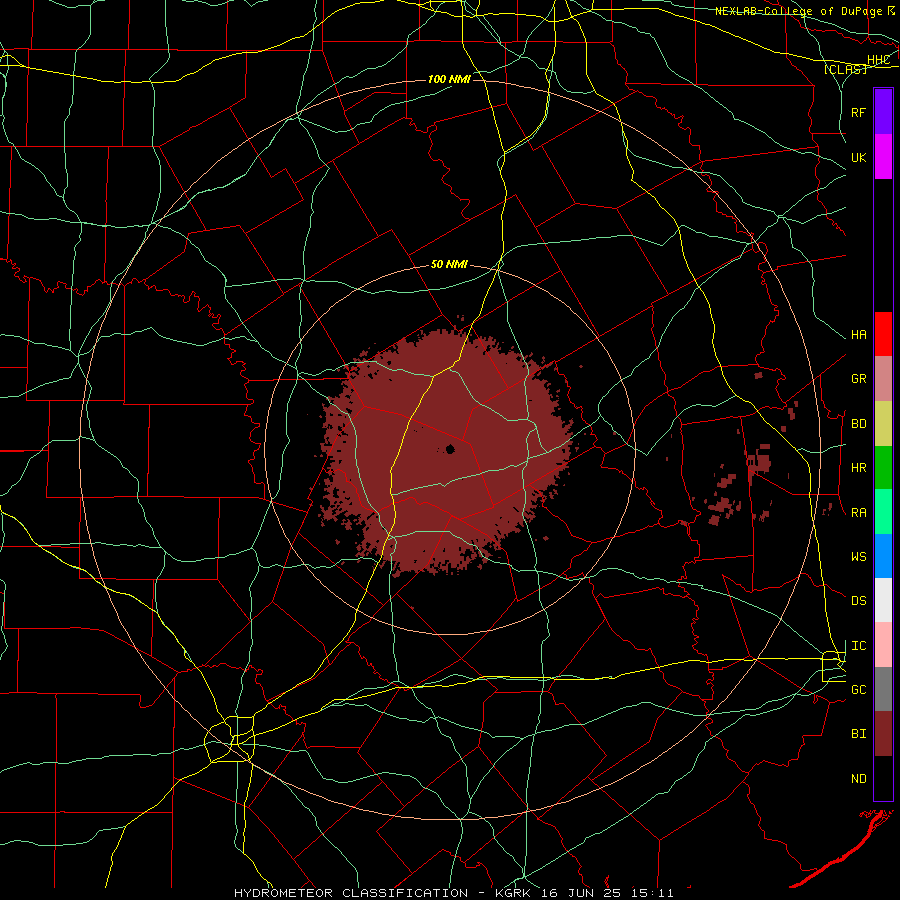Click the BD legend label
This screenshot has height=900, width=900.
pyautogui.click(x=858, y=424)
